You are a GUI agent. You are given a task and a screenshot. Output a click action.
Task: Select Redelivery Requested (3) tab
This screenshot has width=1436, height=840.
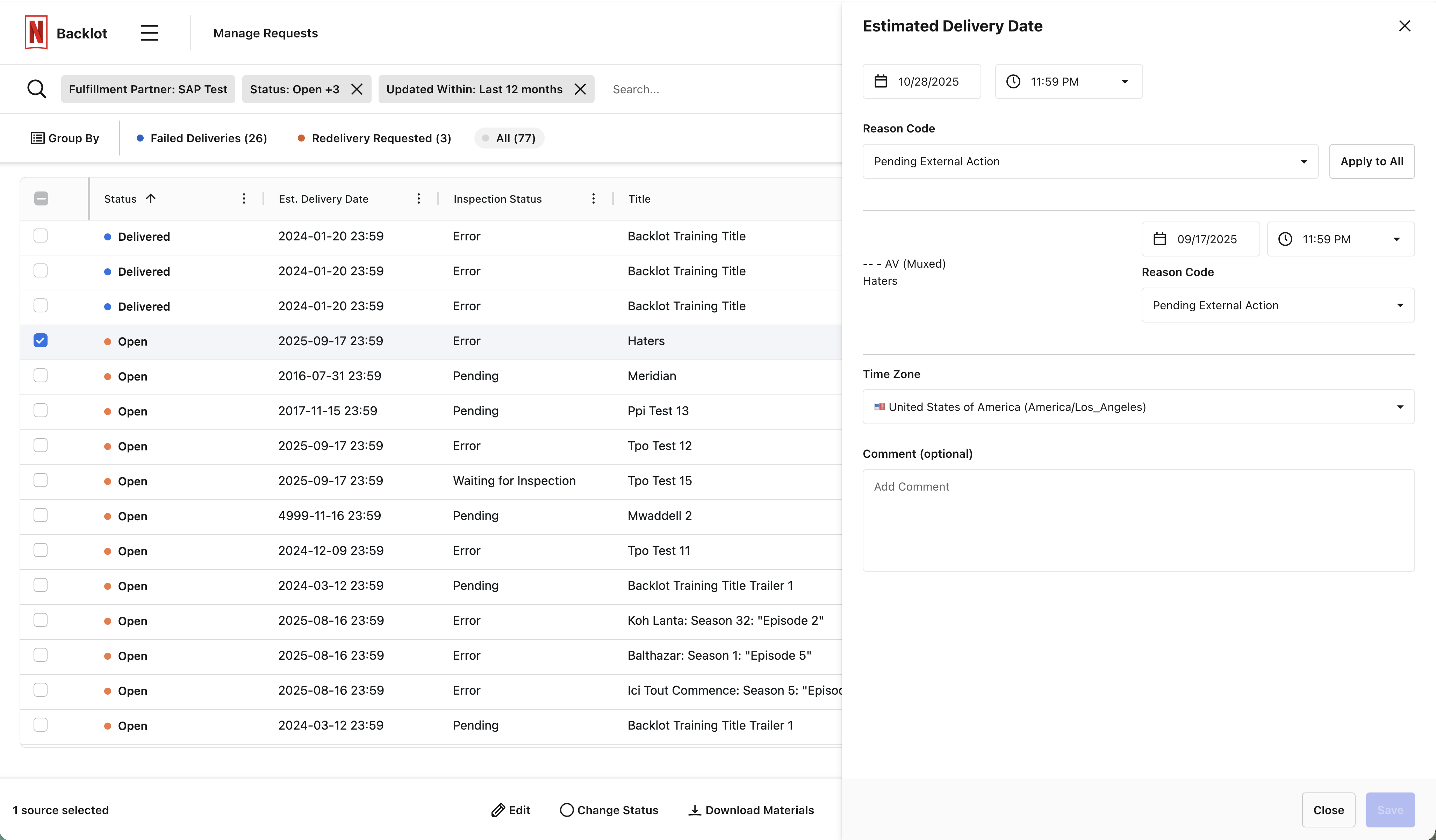pyautogui.click(x=374, y=138)
